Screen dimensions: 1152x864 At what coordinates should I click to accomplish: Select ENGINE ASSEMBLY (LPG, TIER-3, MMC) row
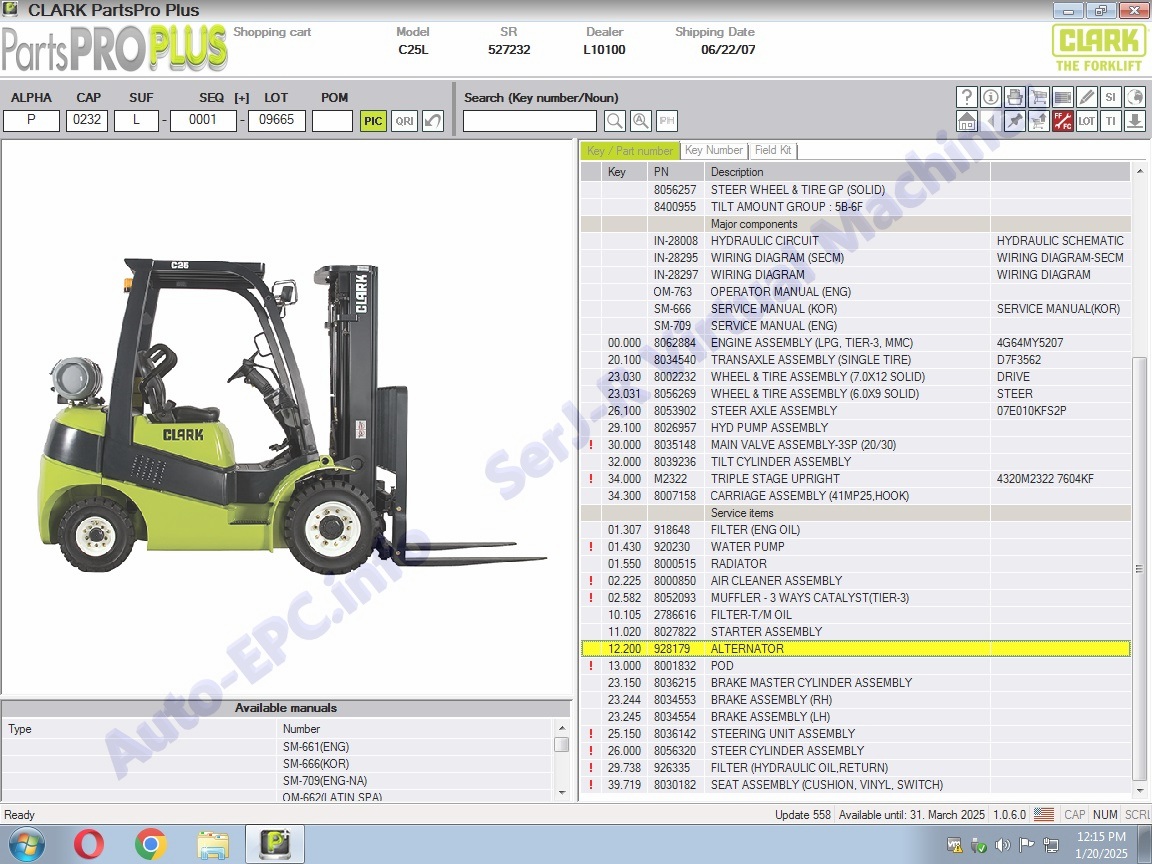point(855,343)
